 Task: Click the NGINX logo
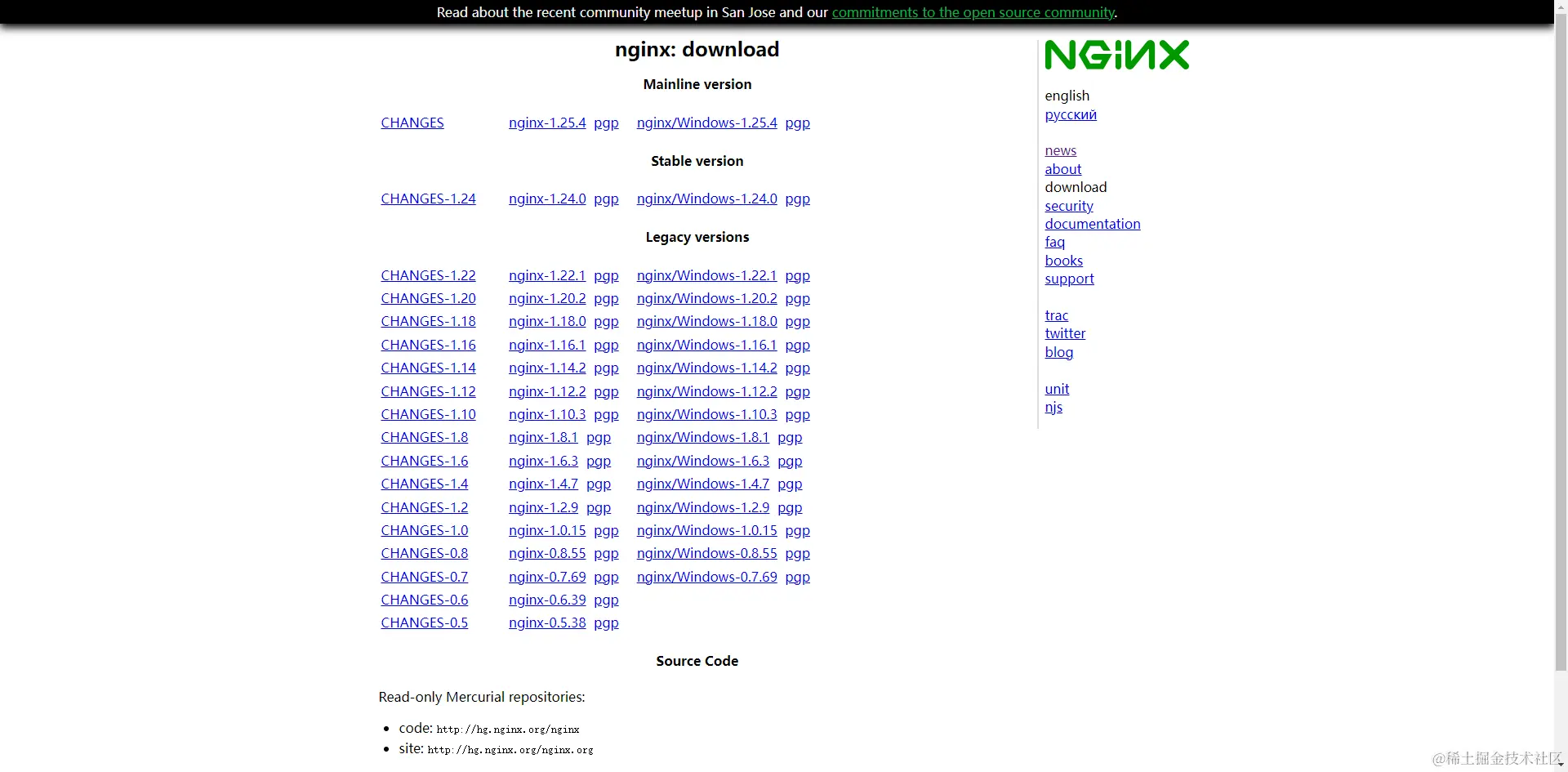1116,55
